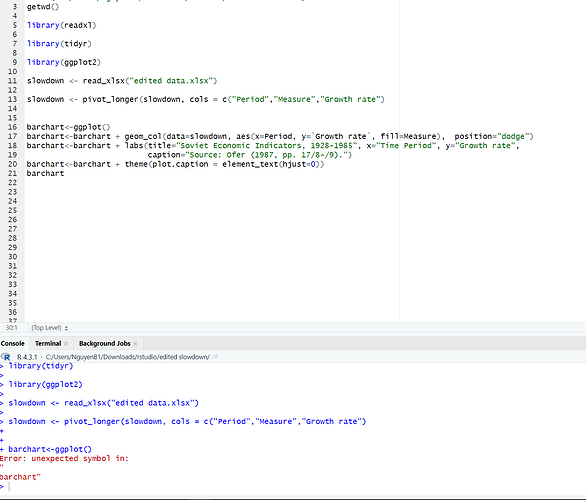
Task: Click the working directory path in console header
Action: tap(128, 357)
